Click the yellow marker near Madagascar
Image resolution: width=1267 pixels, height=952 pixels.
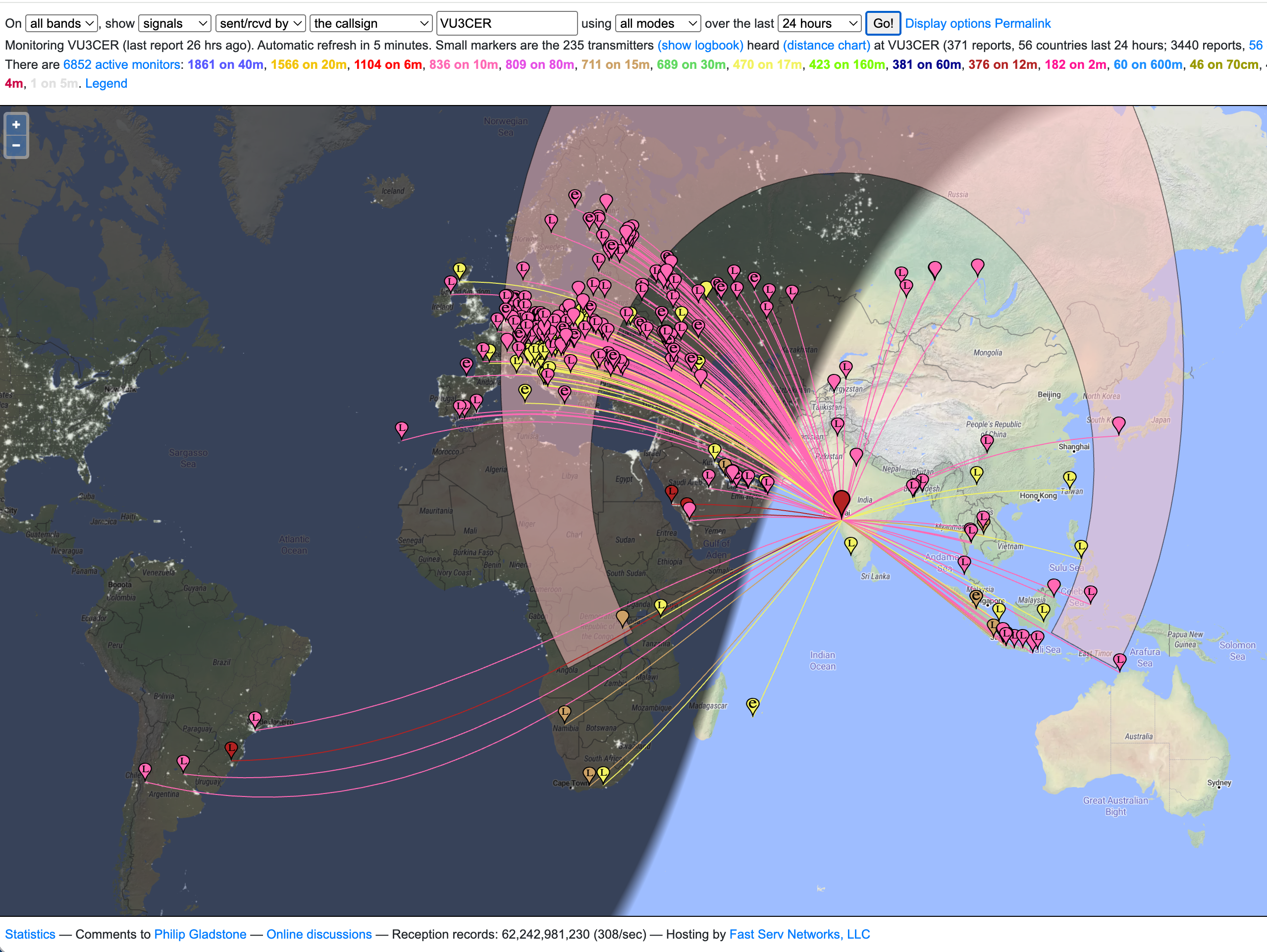pos(753,704)
